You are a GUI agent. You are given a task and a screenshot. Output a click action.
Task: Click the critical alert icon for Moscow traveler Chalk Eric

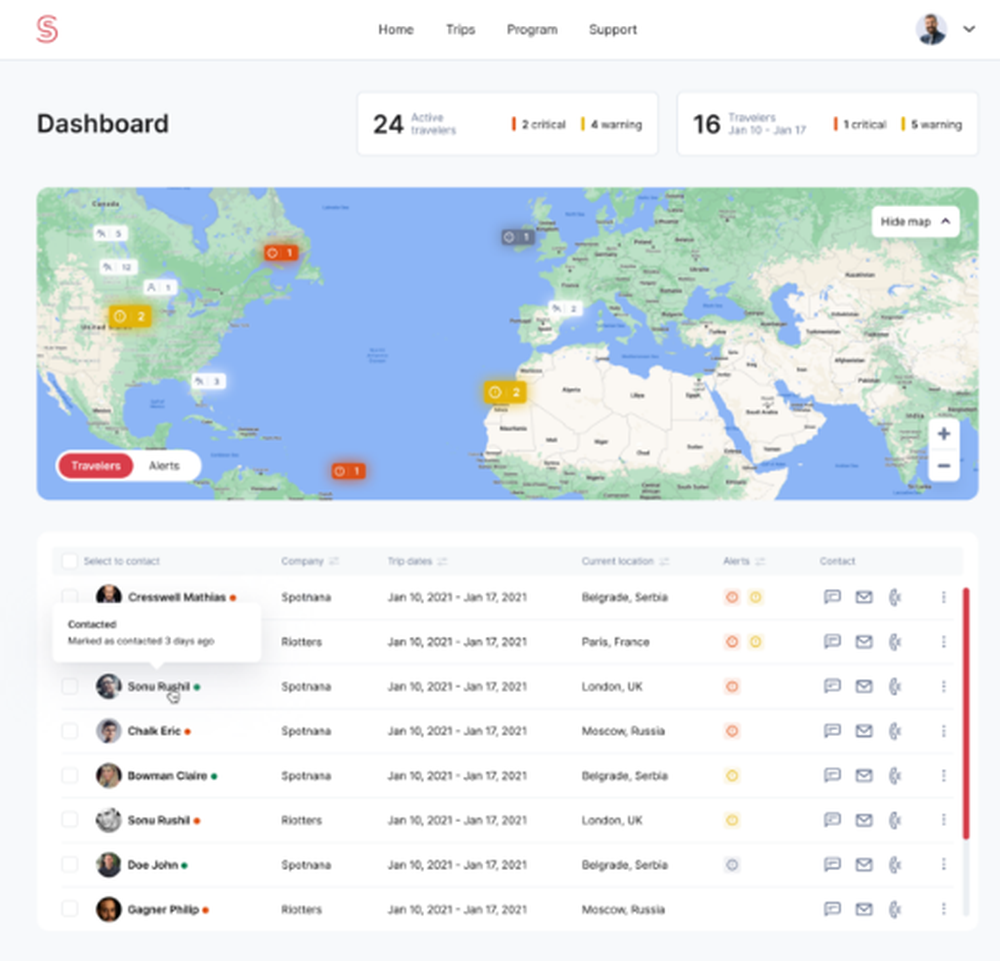(x=732, y=731)
